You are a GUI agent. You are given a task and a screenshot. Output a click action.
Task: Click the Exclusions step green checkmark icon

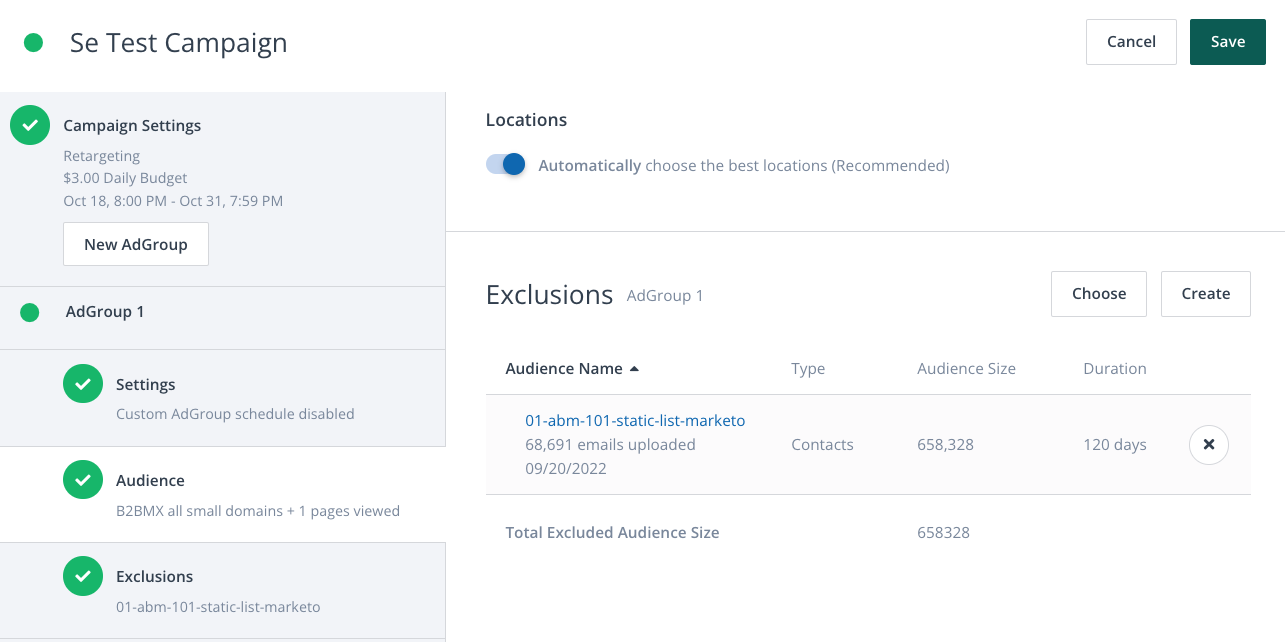[x=83, y=576]
